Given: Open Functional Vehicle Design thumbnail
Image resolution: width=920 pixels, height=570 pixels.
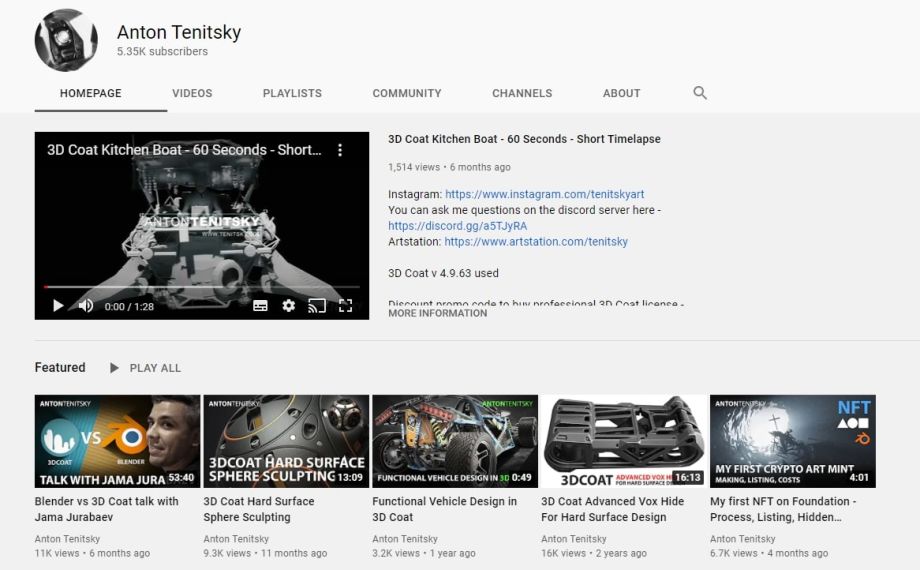Looking at the screenshot, I should [455, 441].
